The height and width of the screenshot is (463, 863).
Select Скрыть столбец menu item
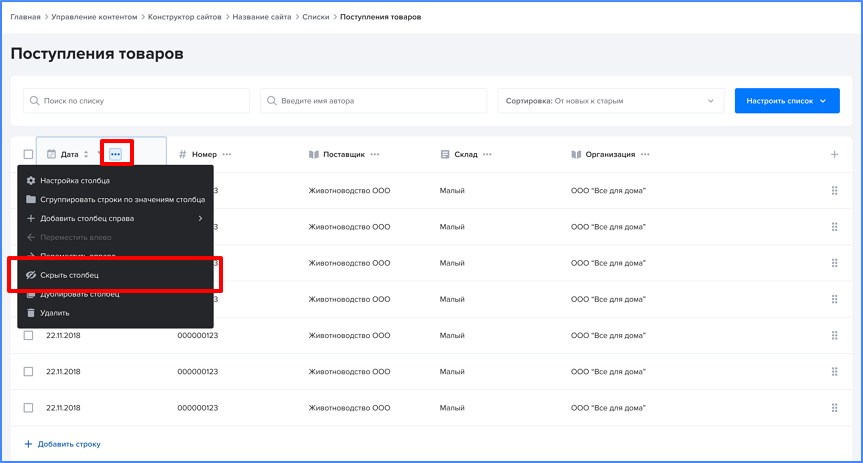pyautogui.click(x=116, y=275)
